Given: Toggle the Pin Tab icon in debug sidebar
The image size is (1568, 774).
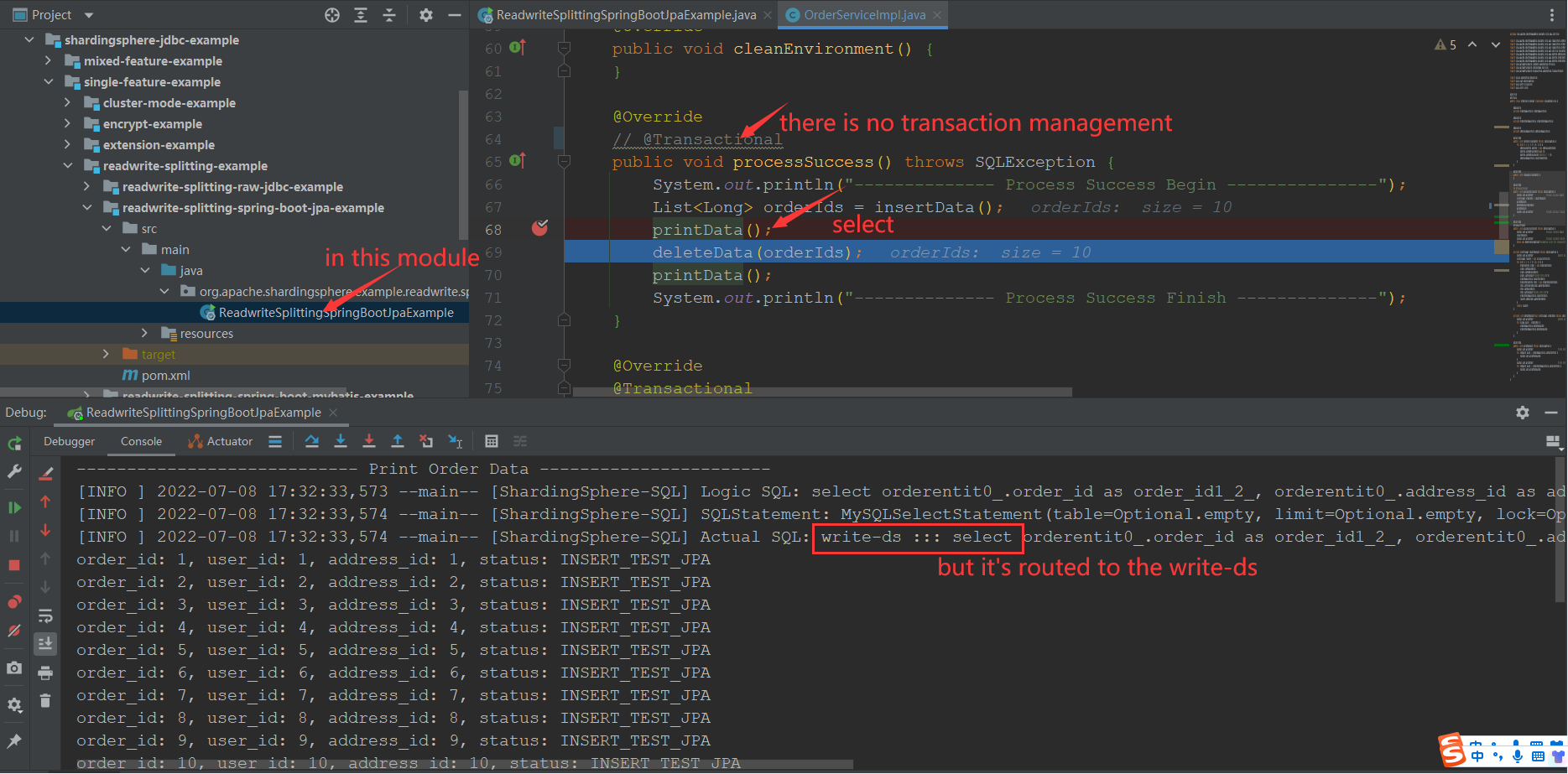Looking at the screenshot, I should pos(14,741).
